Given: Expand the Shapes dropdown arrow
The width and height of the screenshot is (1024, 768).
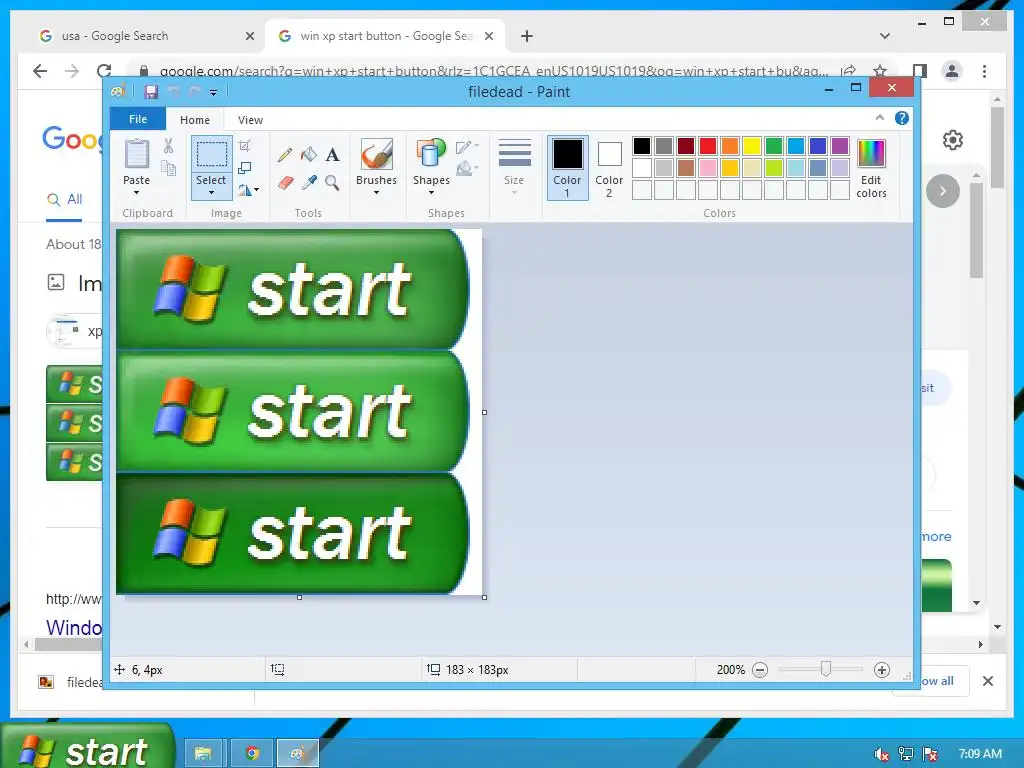Looking at the screenshot, I should tap(431, 193).
